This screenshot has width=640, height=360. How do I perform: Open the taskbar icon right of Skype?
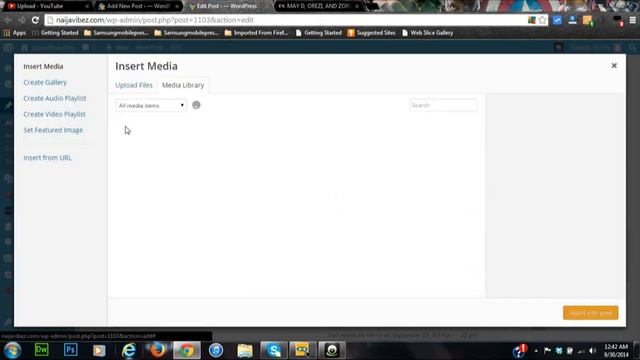pos(302,350)
